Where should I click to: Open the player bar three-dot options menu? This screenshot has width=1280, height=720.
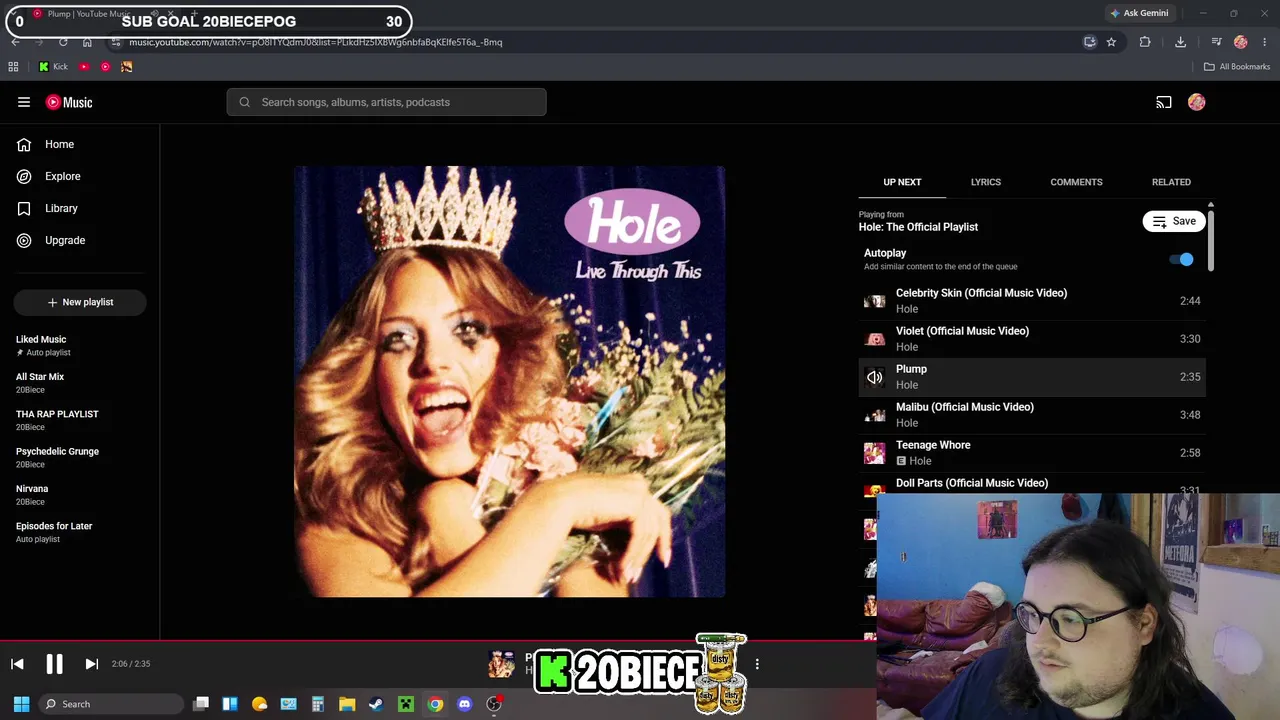[x=757, y=664]
